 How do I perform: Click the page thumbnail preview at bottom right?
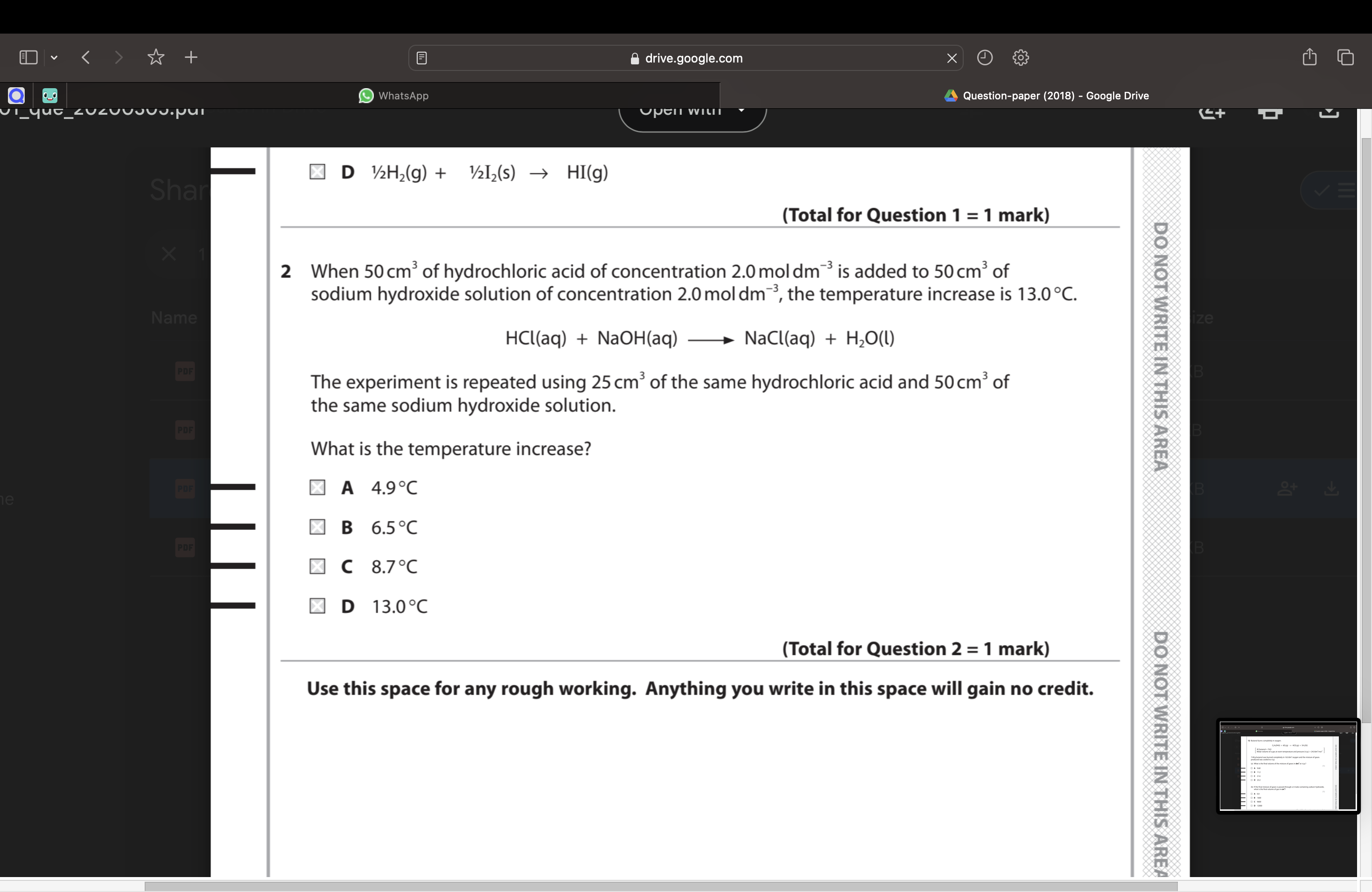click(1288, 767)
